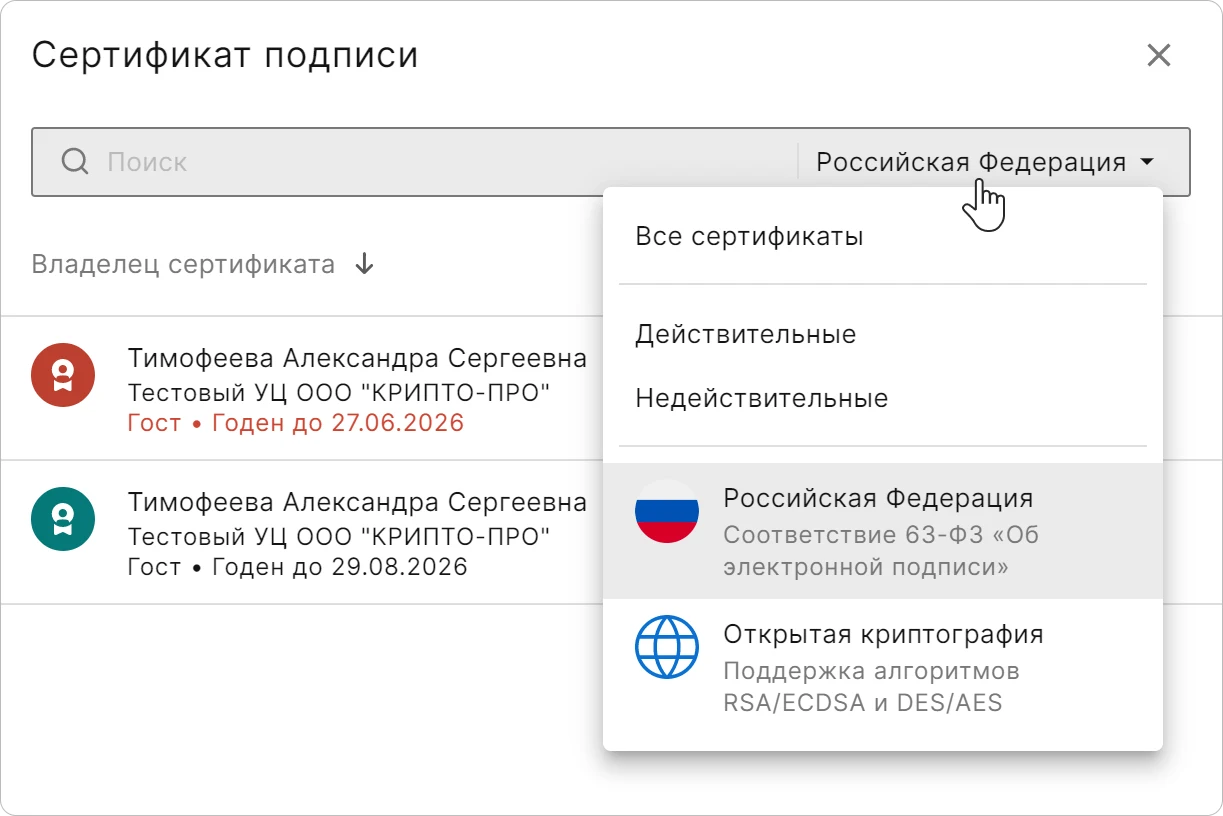Click the blue globe icon

coord(667,648)
